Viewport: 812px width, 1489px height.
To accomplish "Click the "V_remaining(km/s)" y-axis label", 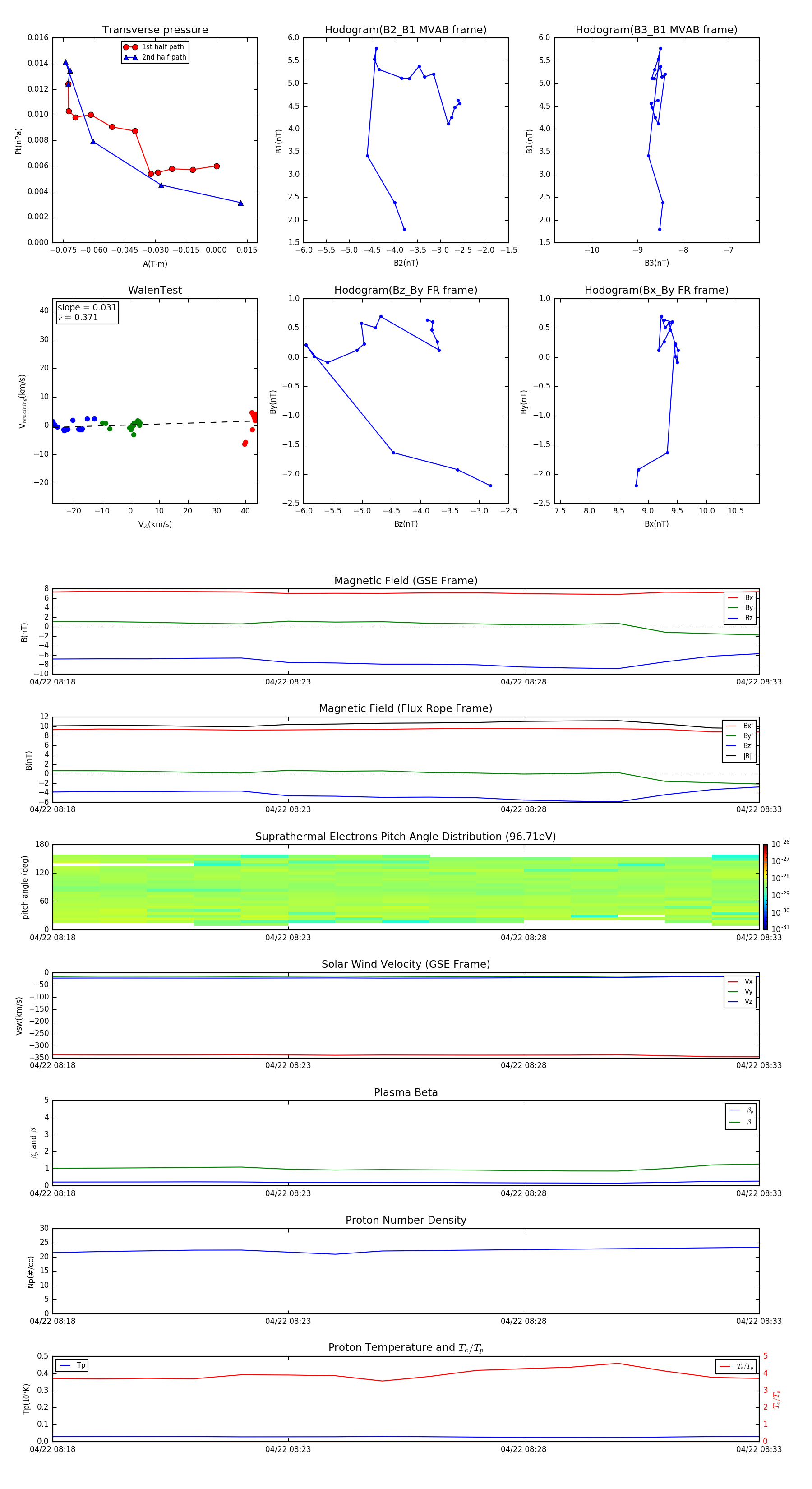I will (x=22, y=401).
